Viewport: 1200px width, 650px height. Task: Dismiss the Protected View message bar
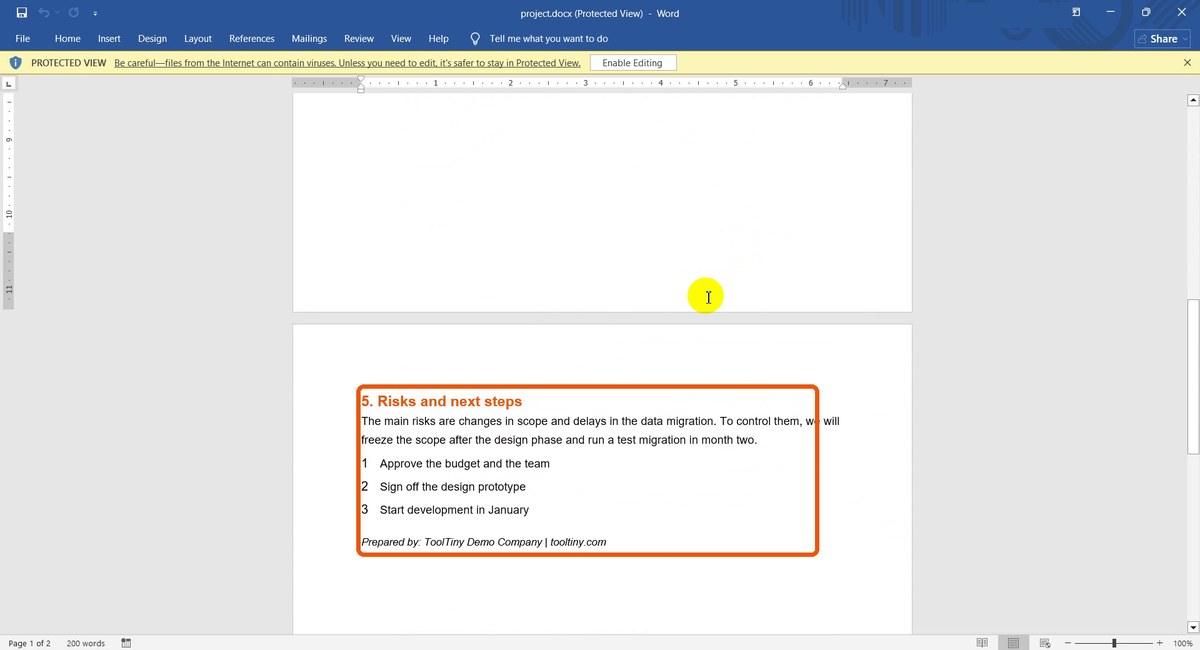[x=1187, y=63]
